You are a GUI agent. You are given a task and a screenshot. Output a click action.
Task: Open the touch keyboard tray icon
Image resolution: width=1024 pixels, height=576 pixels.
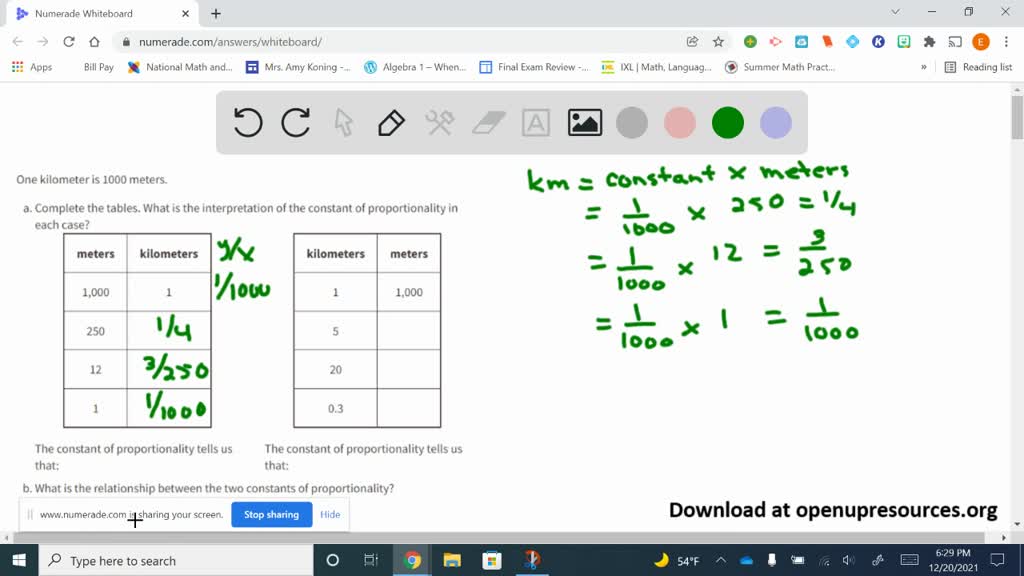909,560
